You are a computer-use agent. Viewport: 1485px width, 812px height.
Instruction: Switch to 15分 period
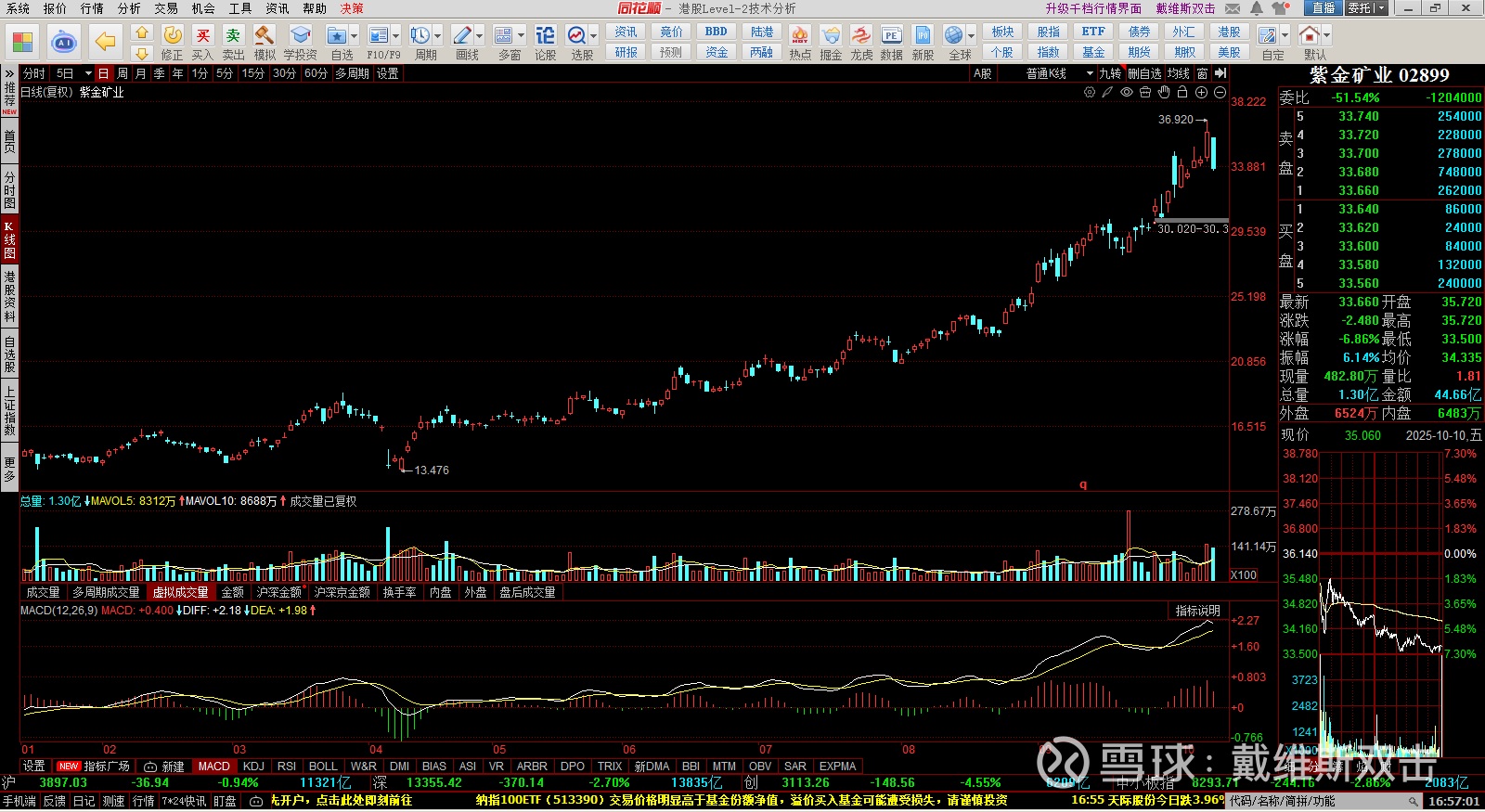pos(252,73)
